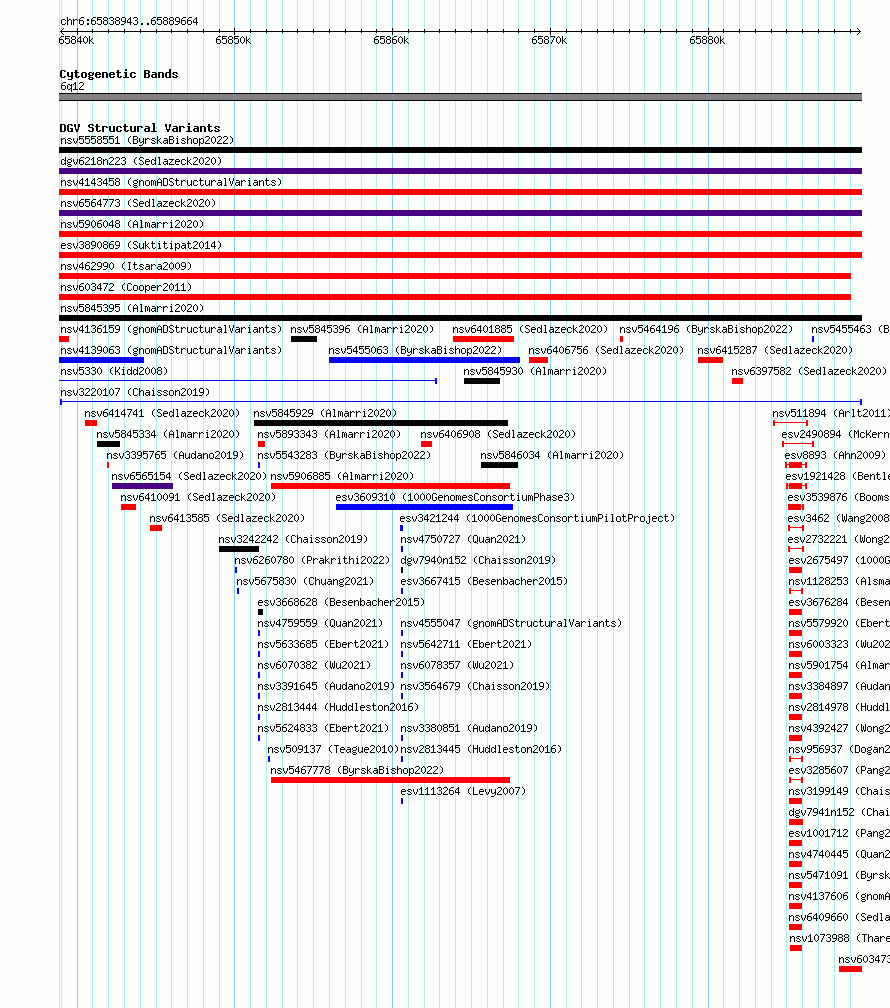
Task: Click the nsv3220107 (Chaisson2019) label
Action: tap(135, 392)
